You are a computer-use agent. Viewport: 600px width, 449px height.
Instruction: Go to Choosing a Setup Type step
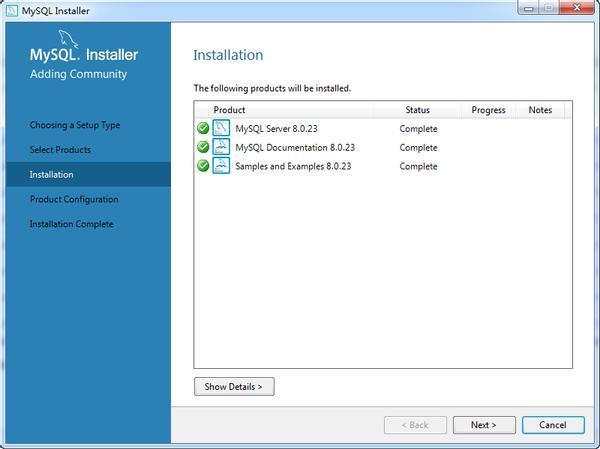coord(75,125)
